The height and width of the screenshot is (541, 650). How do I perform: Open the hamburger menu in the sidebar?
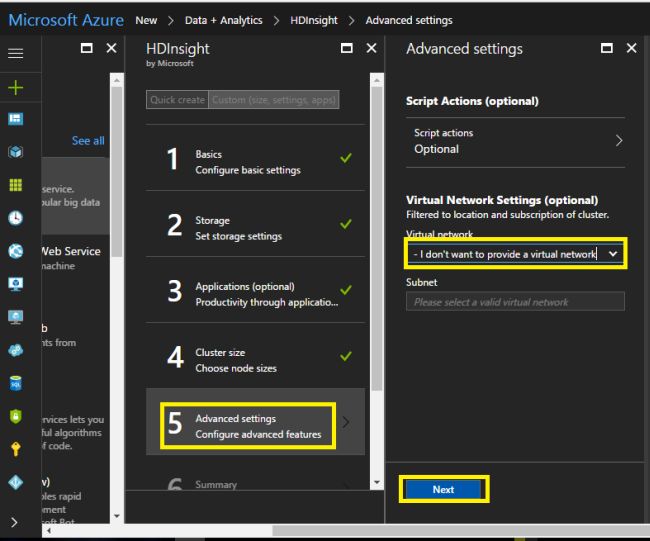click(15, 53)
